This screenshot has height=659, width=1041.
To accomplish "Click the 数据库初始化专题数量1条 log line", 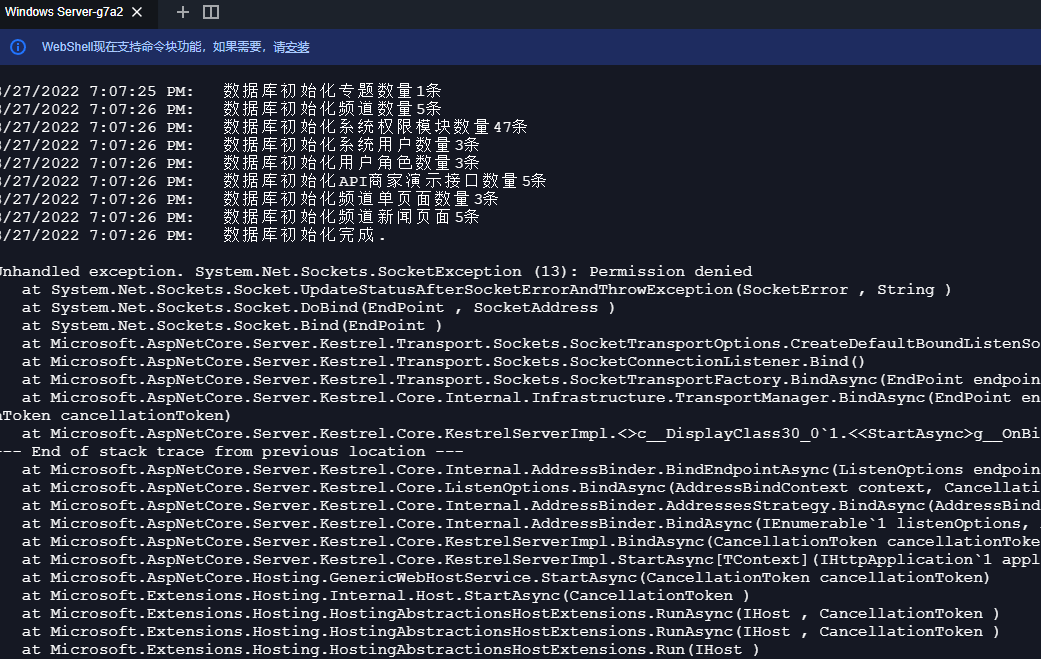I will coord(325,91).
